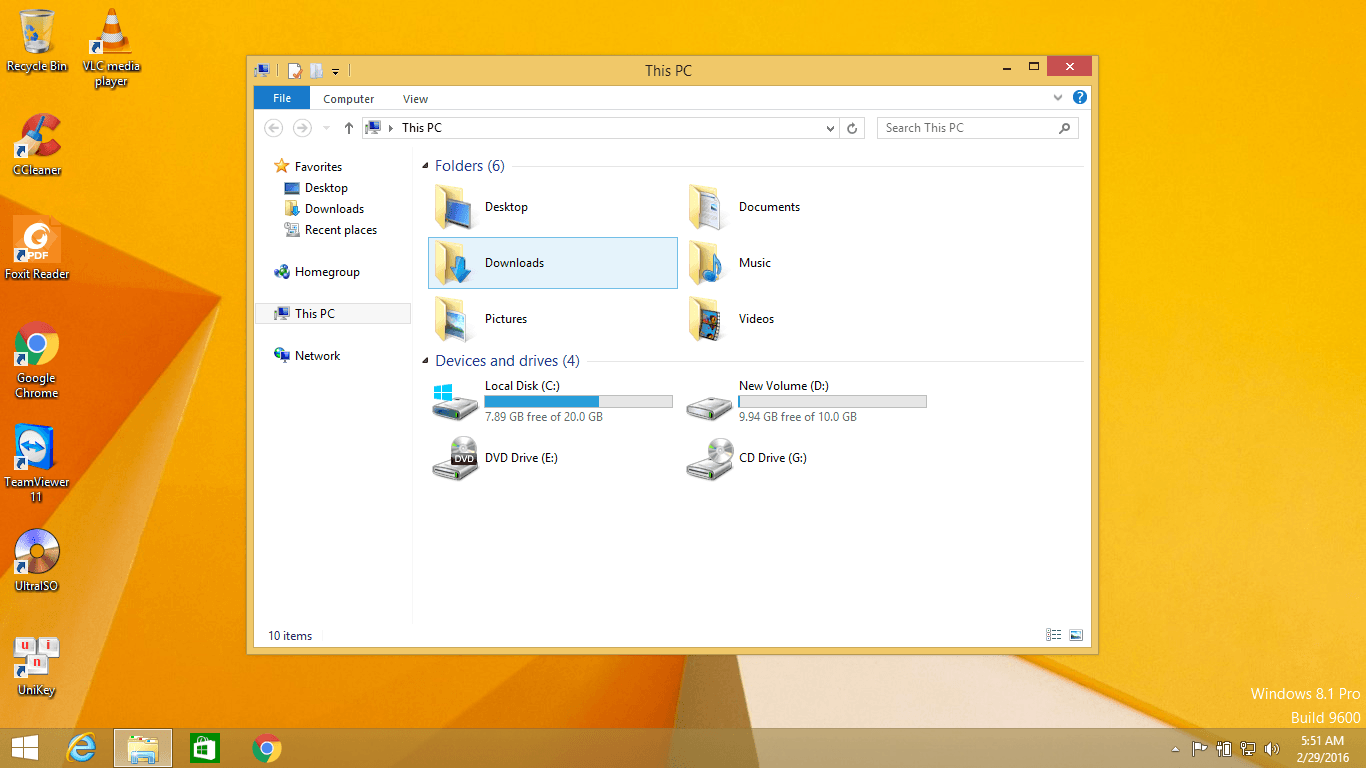1366x768 pixels.
Task: Refresh the This PC view
Action: point(852,128)
